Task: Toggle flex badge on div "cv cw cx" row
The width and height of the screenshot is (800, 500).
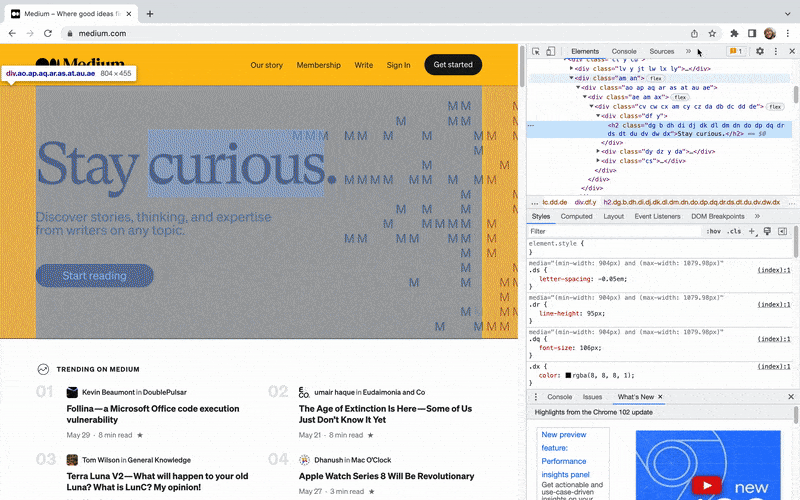Action: point(776,107)
